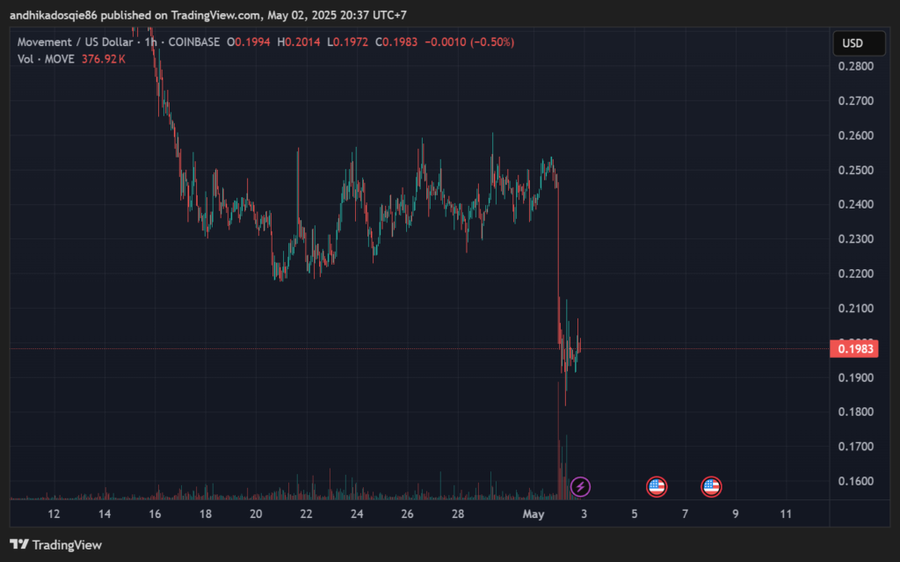Click date 7 on the time axis
This screenshot has width=900, height=562.
click(685, 514)
